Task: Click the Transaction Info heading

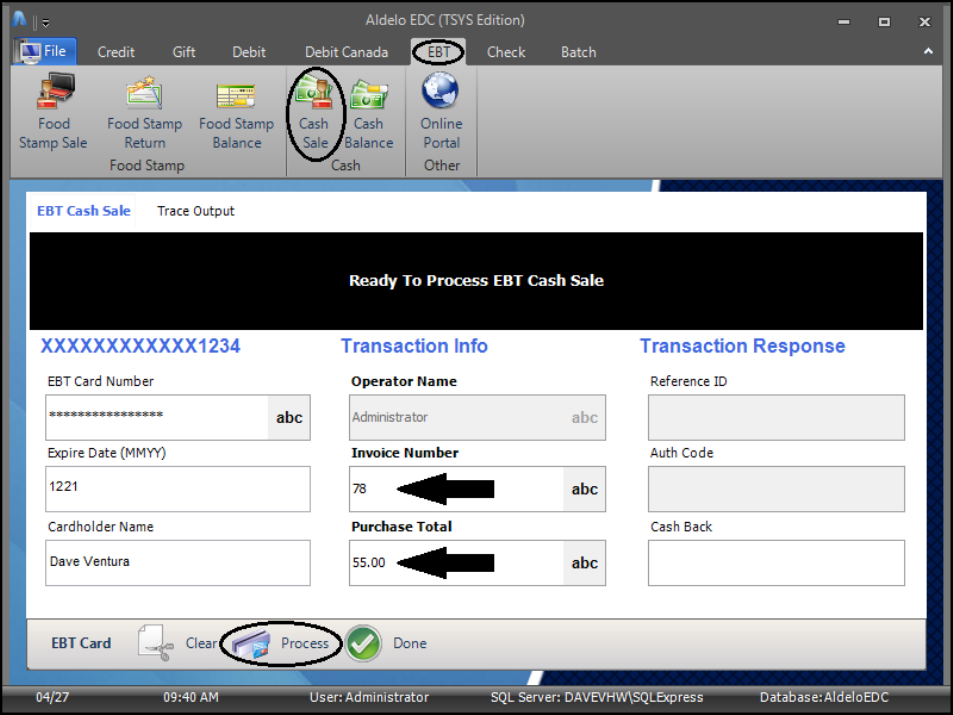Action: (x=414, y=346)
